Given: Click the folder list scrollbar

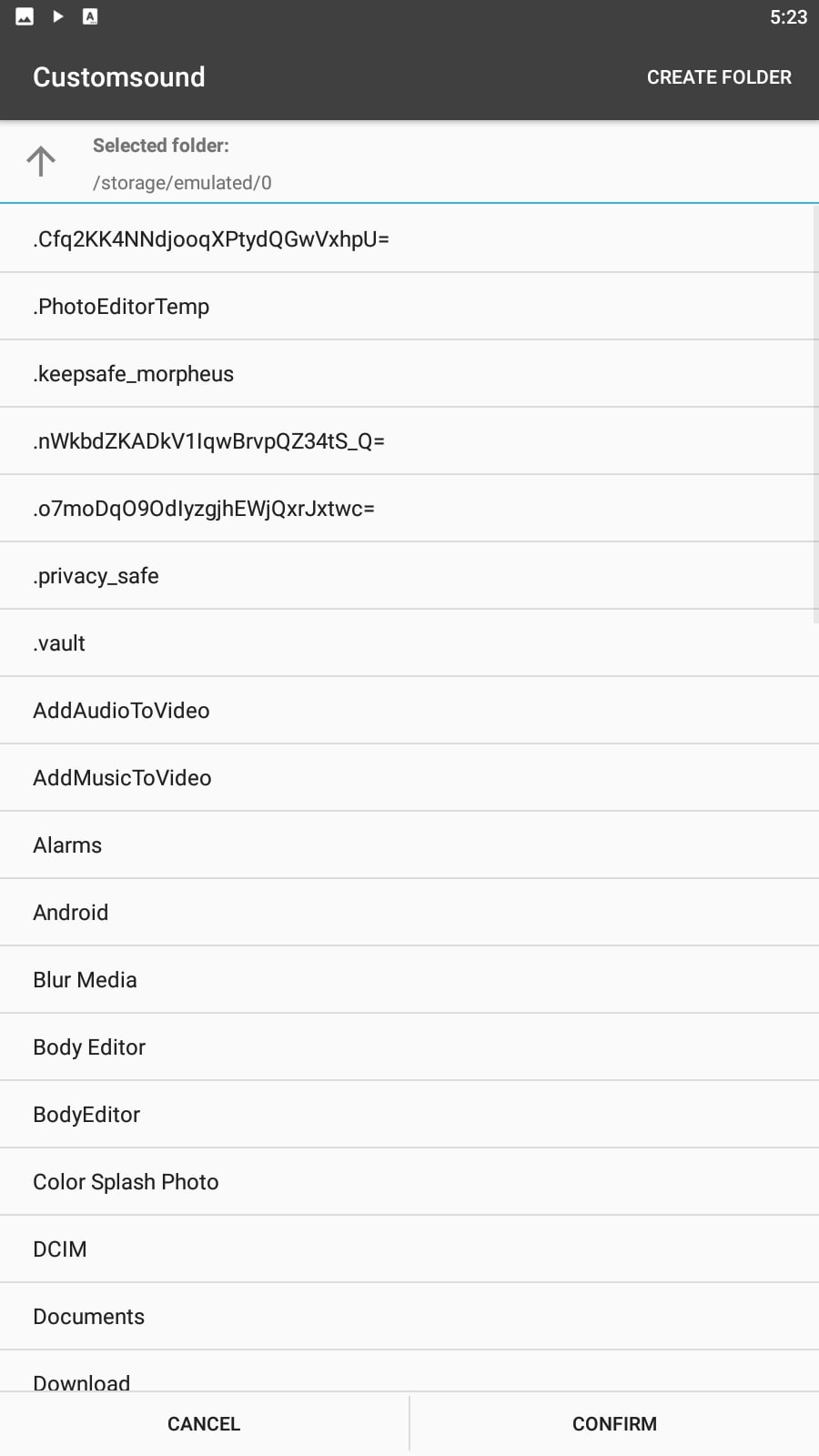Looking at the screenshot, I should [x=815, y=414].
